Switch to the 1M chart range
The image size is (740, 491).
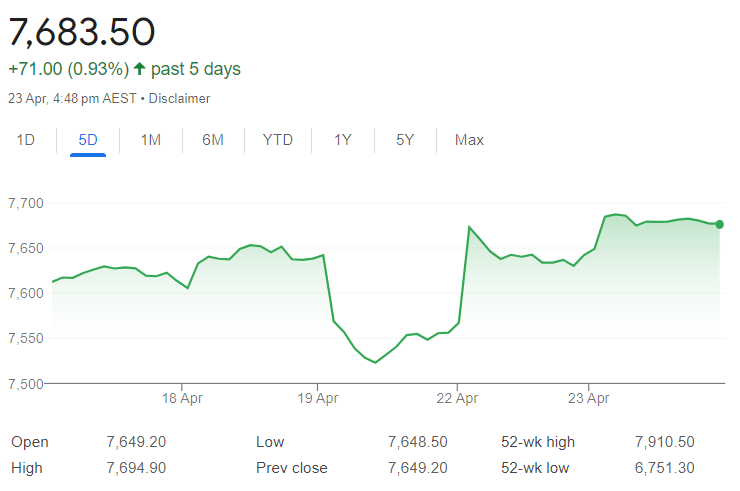point(151,140)
